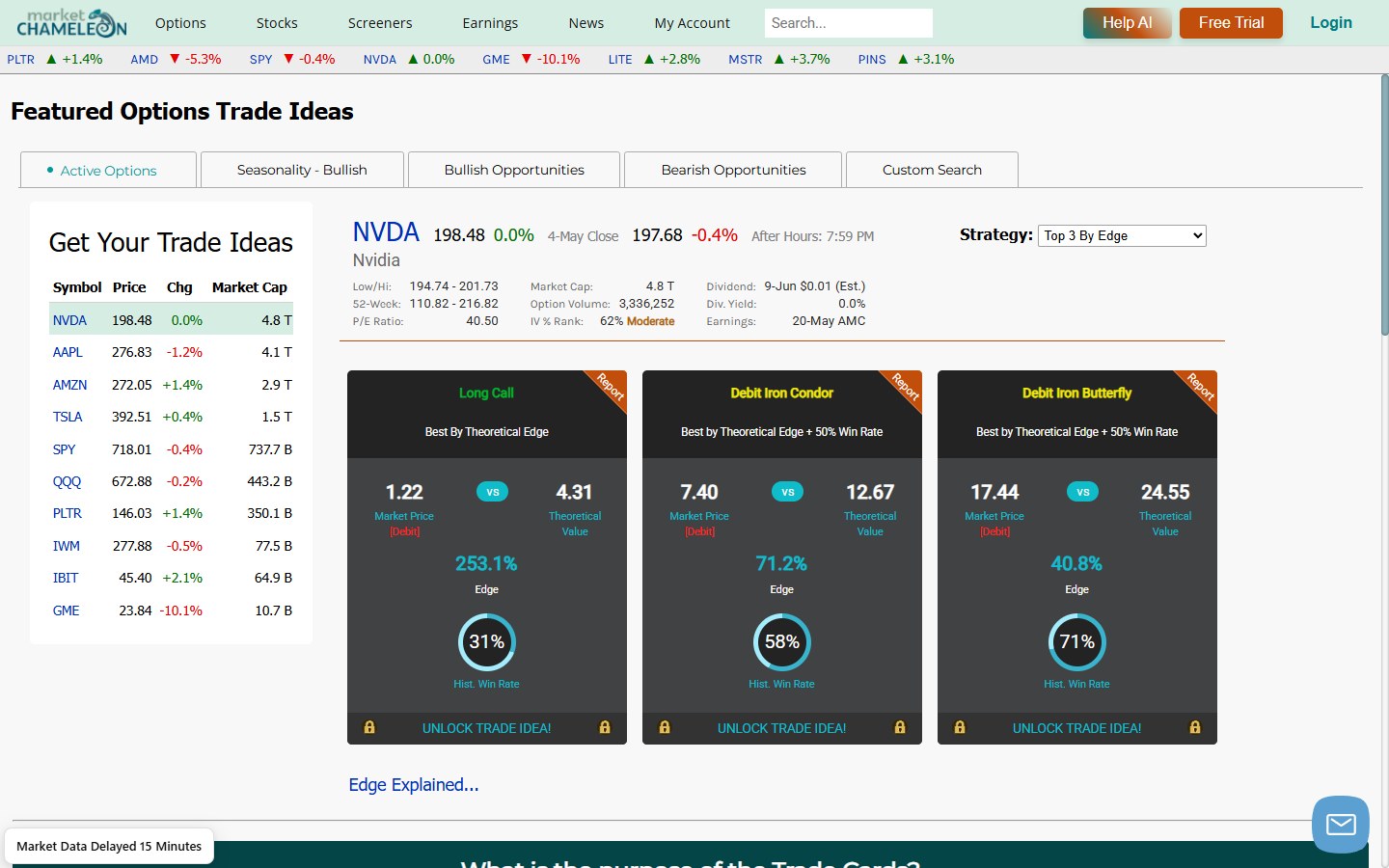Image resolution: width=1389 pixels, height=868 pixels.
Task: Click the Long Call strategy title
Action: click(487, 393)
